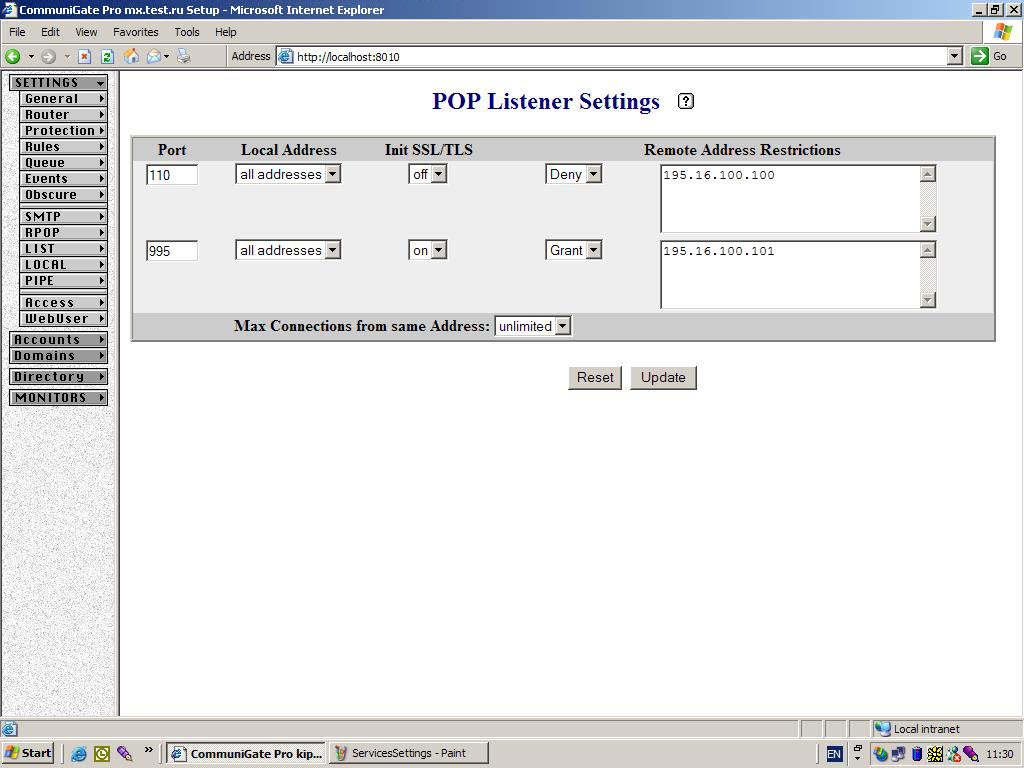The image size is (1024, 768).
Task: Open the Start menu
Action: (27, 753)
